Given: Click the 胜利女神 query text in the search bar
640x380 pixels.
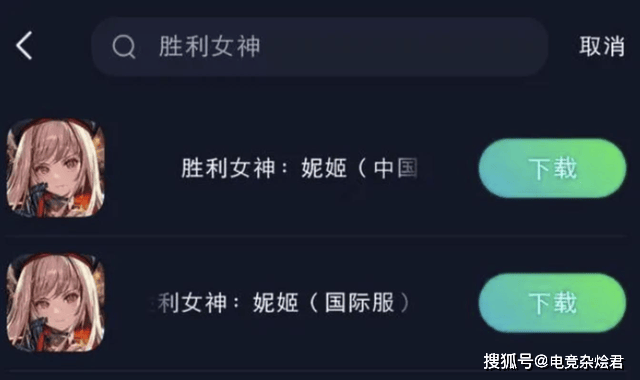Looking at the screenshot, I should click(x=209, y=46).
